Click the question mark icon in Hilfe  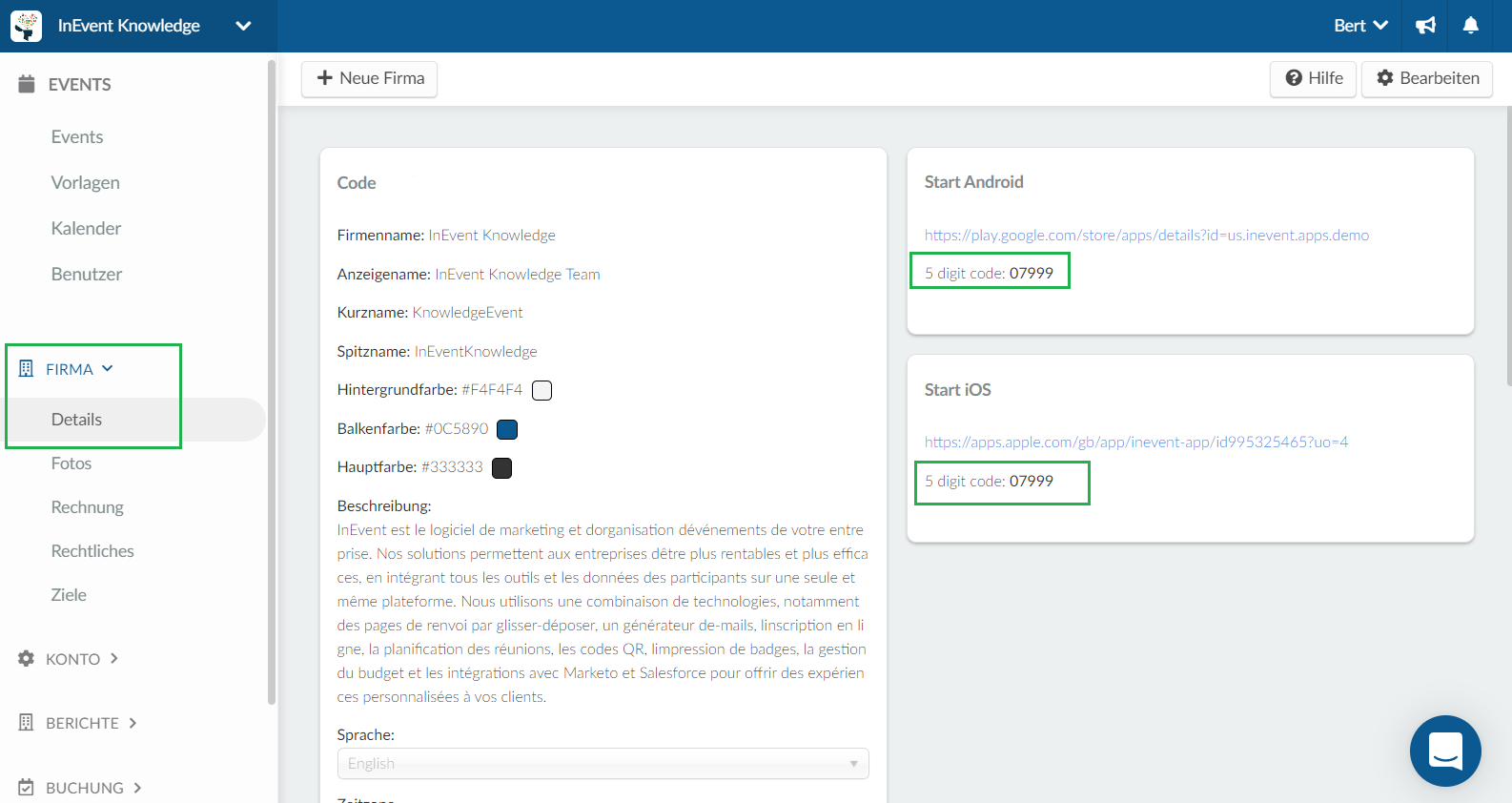1294,78
